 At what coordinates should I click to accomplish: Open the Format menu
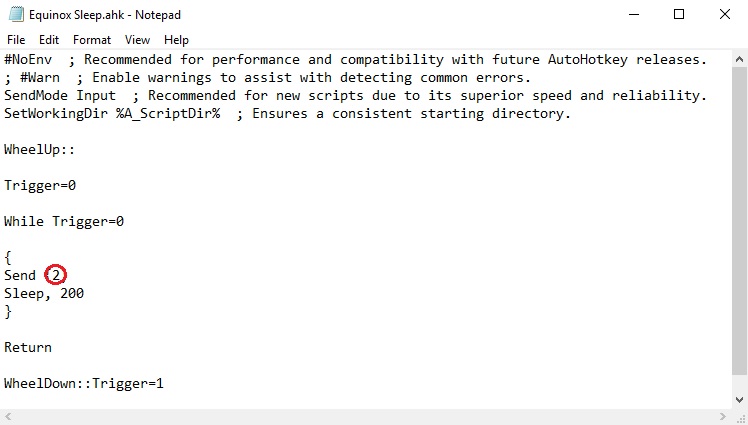point(92,40)
